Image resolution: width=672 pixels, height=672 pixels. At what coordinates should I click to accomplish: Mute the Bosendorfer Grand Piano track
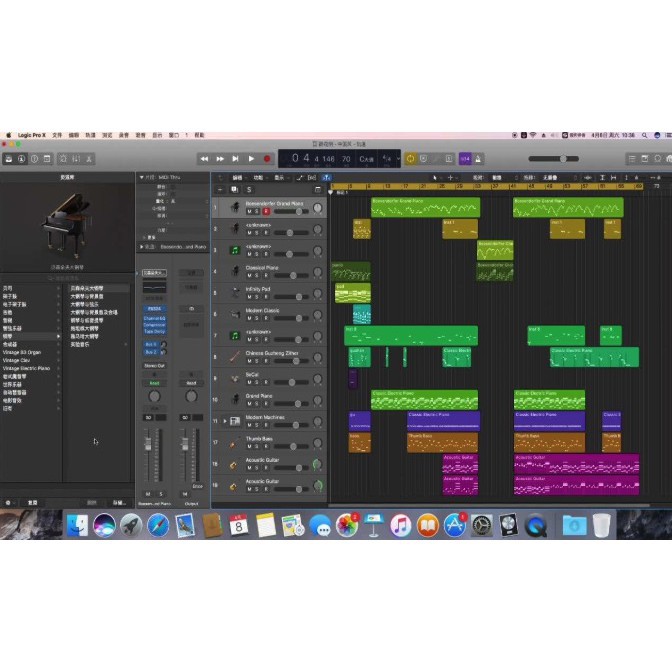click(249, 212)
